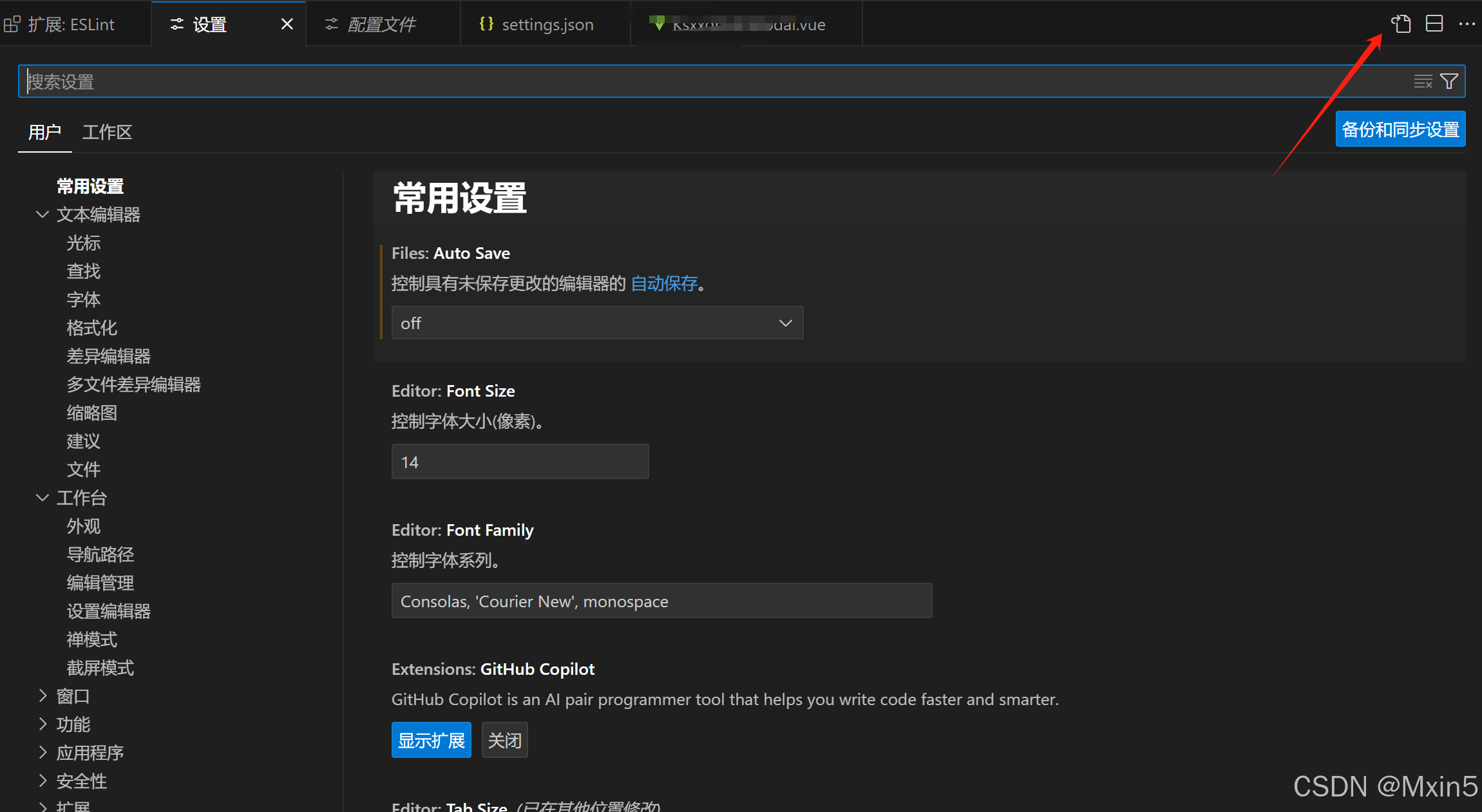Click the Font Size input field
The width and height of the screenshot is (1482, 812).
pyautogui.click(x=520, y=462)
